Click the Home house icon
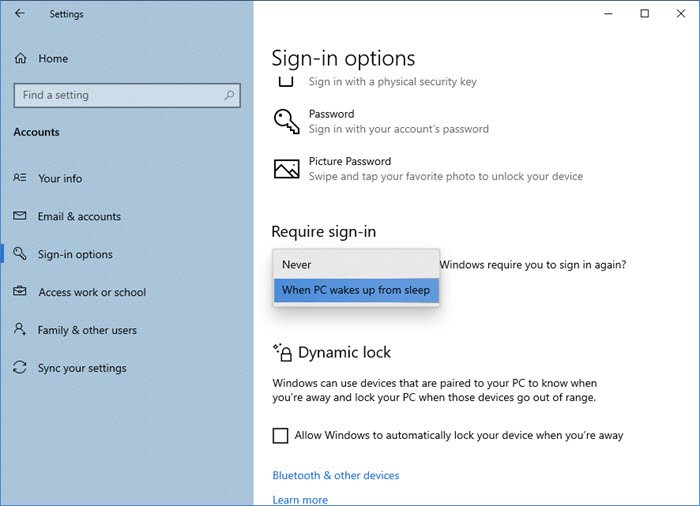The height and width of the screenshot is (506, 700). click(x=21, y=59)
